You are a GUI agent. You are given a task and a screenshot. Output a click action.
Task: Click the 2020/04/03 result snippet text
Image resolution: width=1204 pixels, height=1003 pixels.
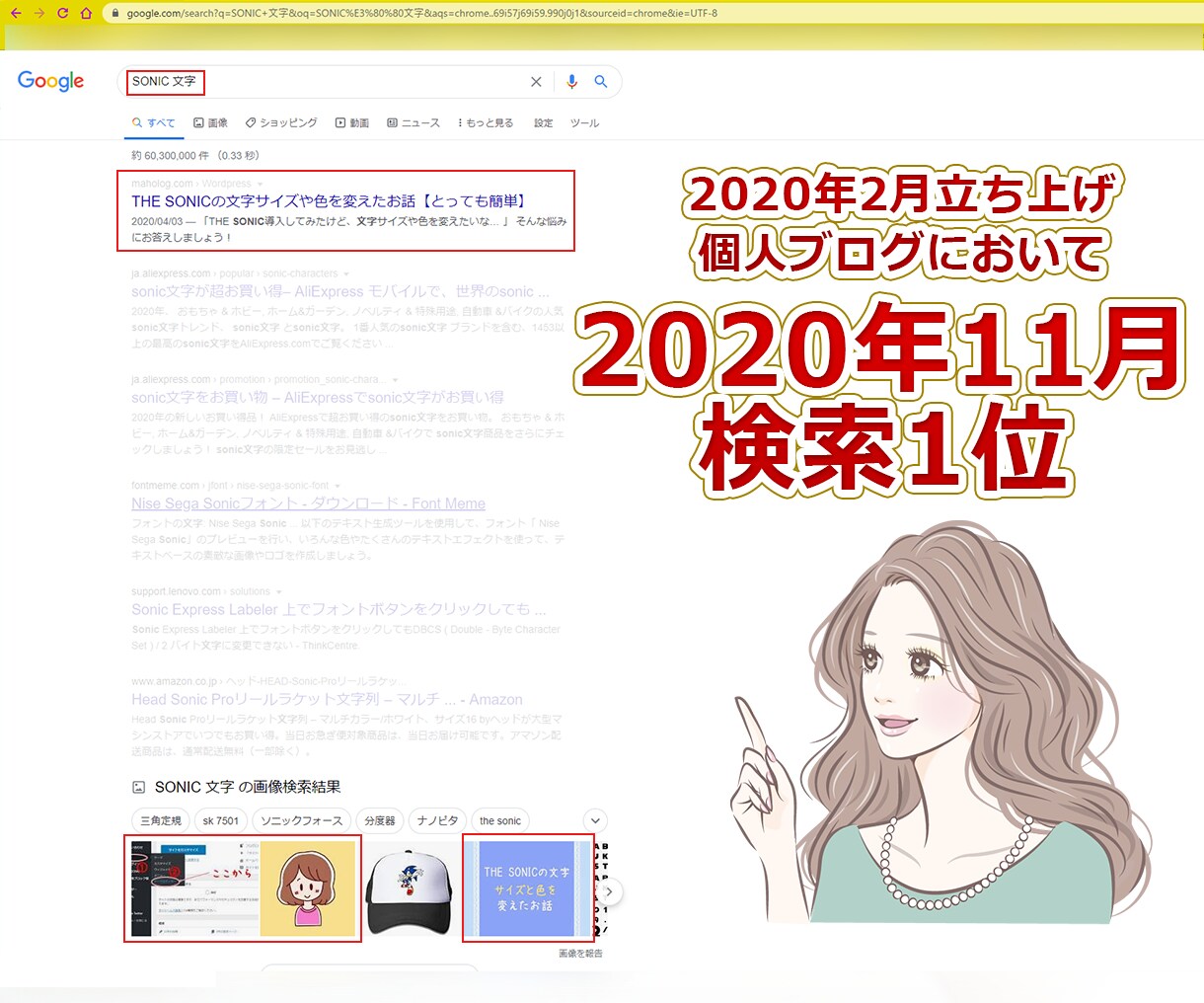pos(349,229)
